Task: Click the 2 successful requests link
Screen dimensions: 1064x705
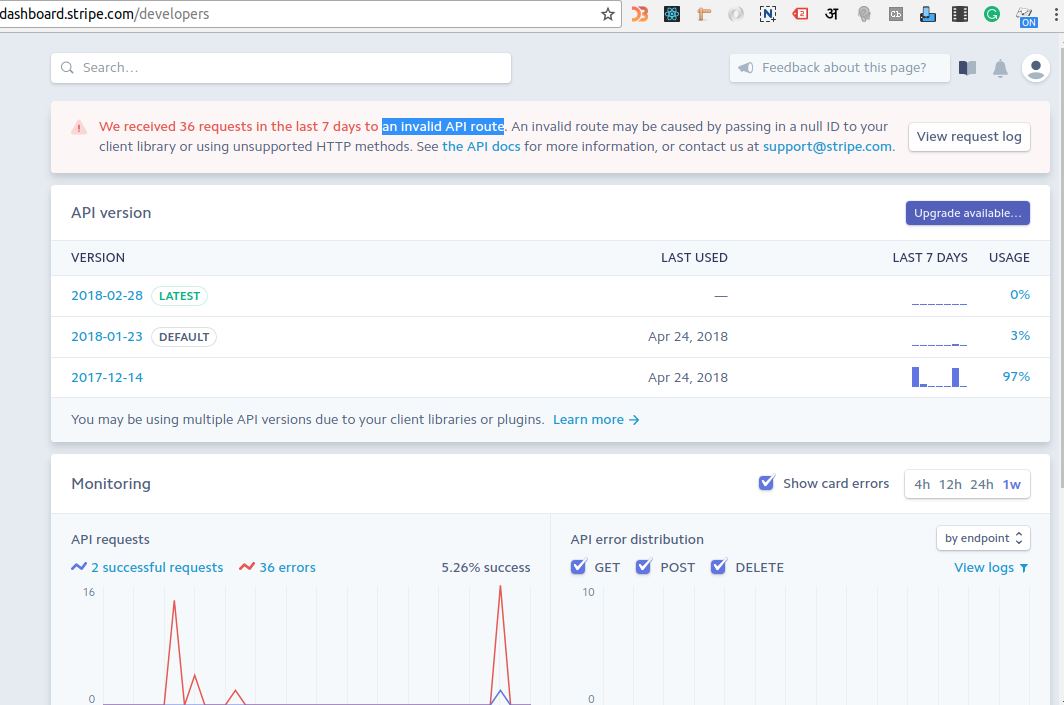Action: [157, 567]
